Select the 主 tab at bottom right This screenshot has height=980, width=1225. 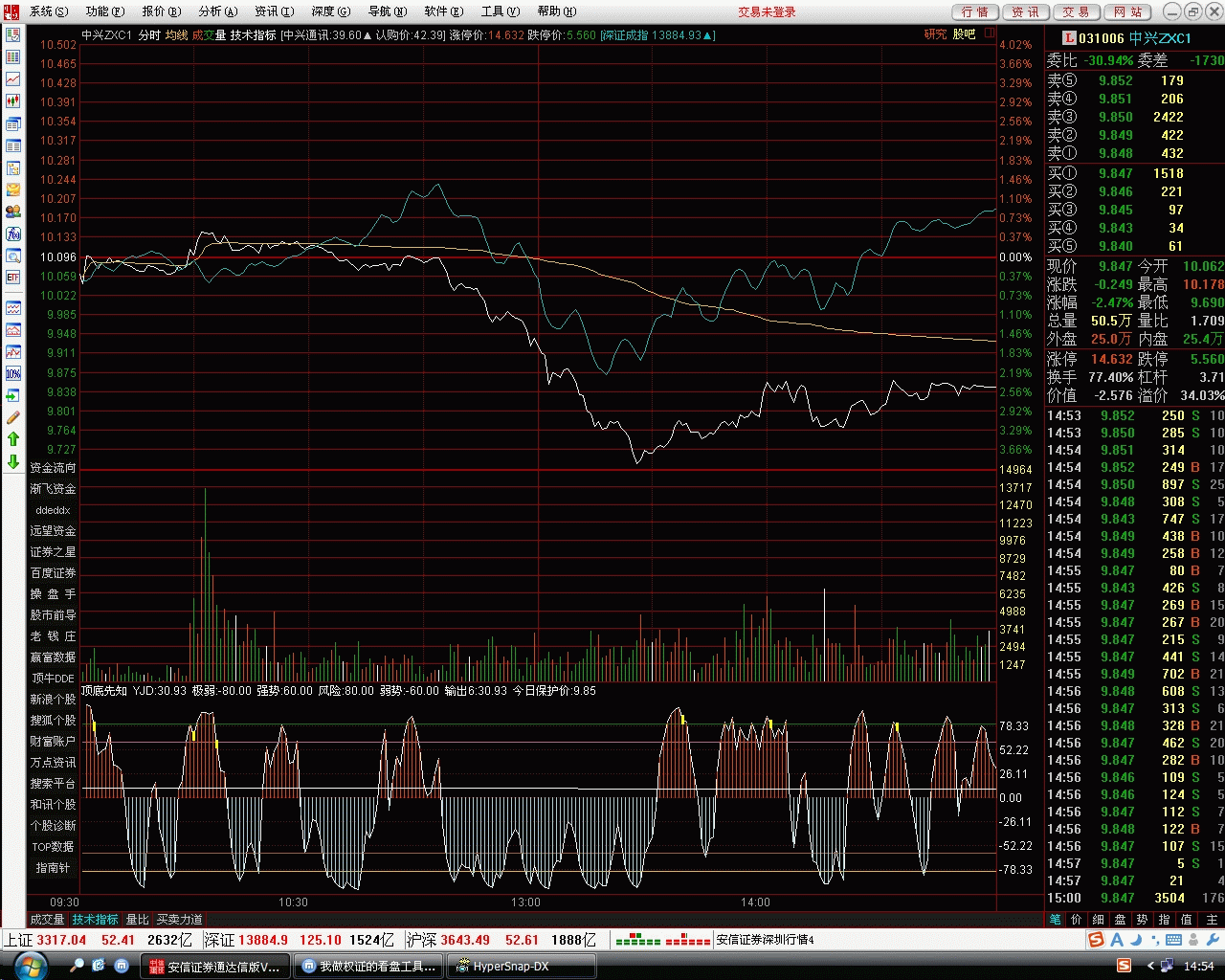click(x=1211, y=920)
